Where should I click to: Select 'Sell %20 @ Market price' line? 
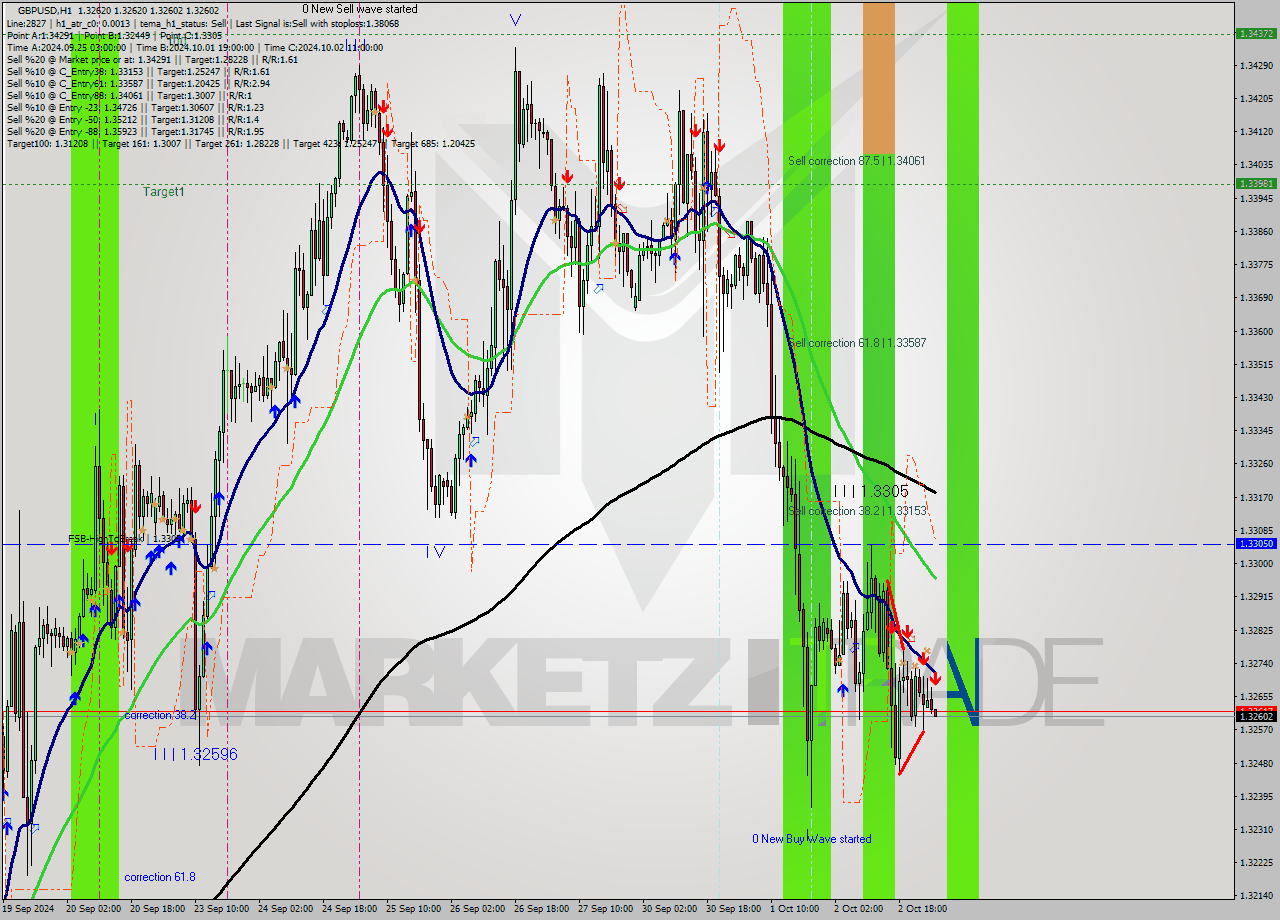click(x=152, y=59)
